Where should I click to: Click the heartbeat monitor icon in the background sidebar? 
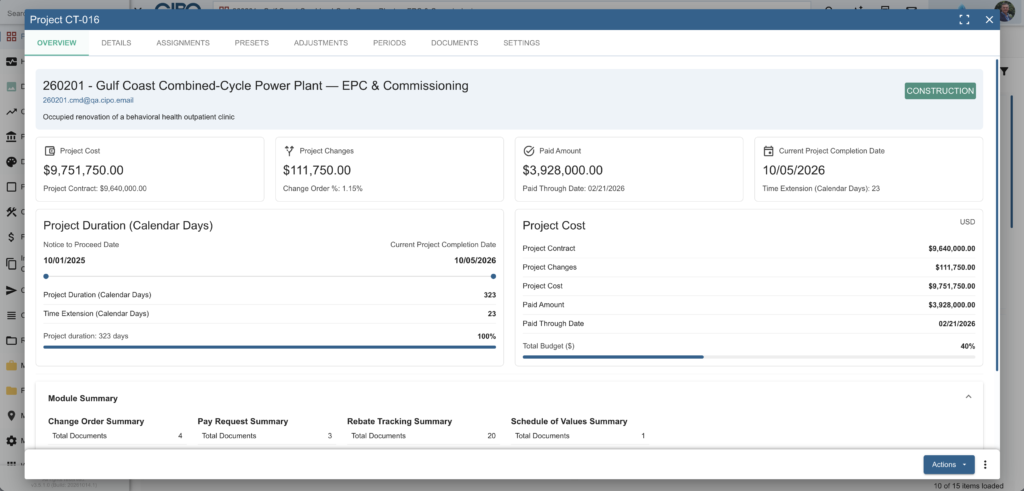[11, 61]
